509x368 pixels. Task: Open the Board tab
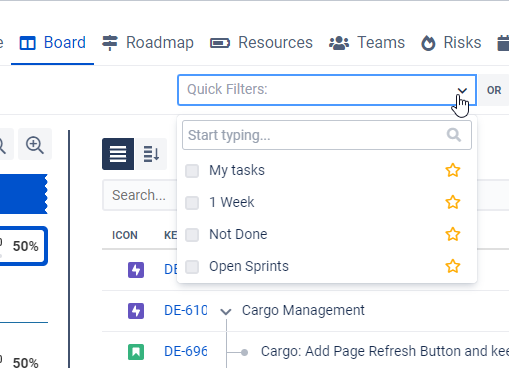pos(53,43)
